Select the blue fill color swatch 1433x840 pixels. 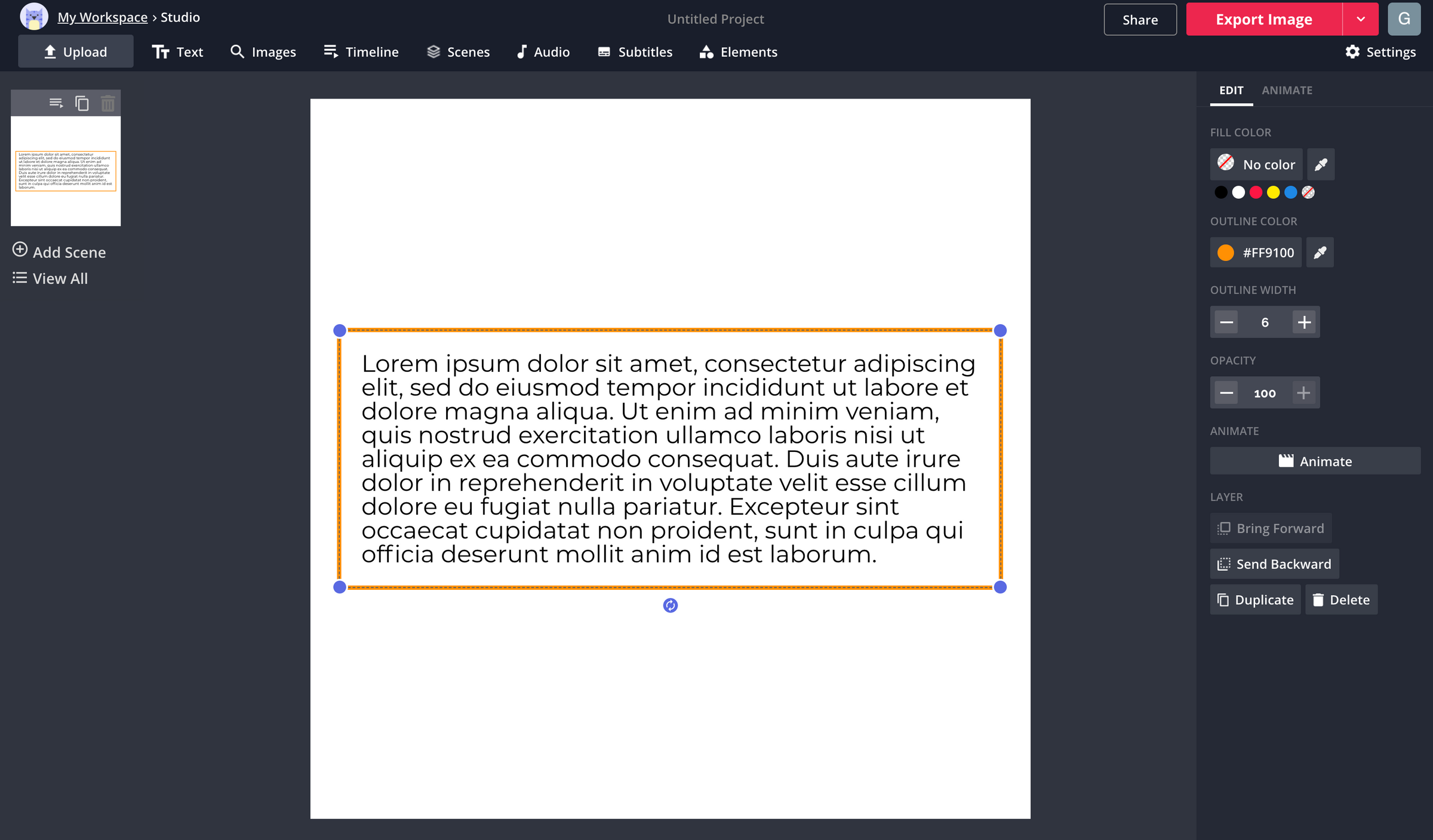click(x=1291, y=192)
